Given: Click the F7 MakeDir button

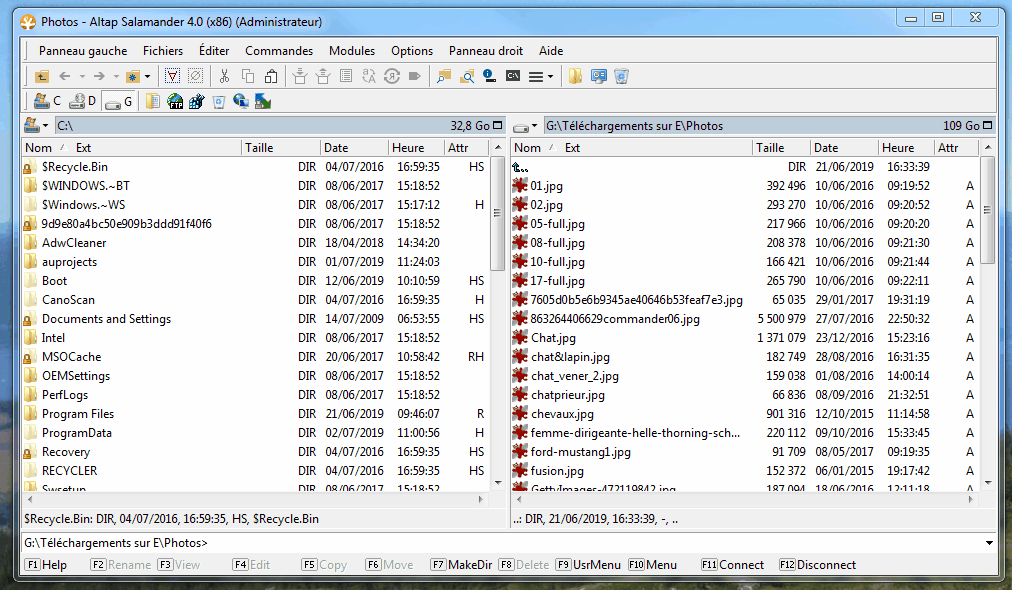Looking at the screenshot, I should click(461, 565).
